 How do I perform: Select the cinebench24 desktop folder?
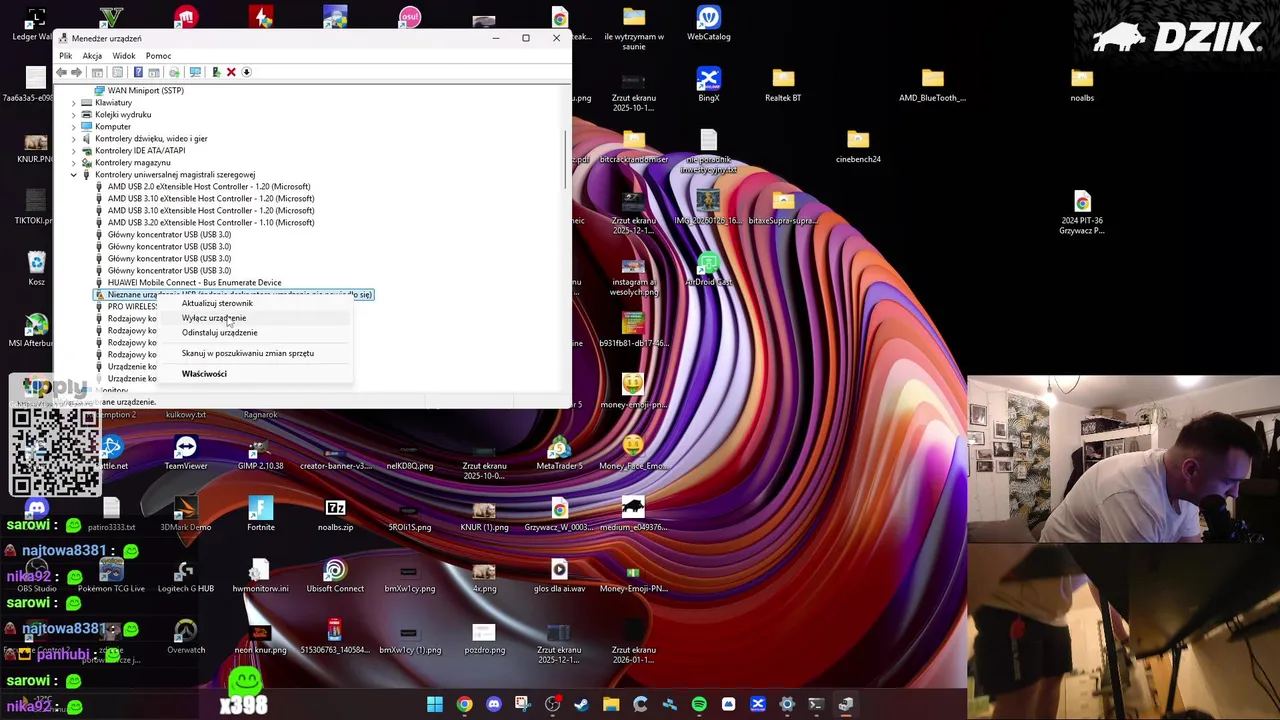coord(858,146)
